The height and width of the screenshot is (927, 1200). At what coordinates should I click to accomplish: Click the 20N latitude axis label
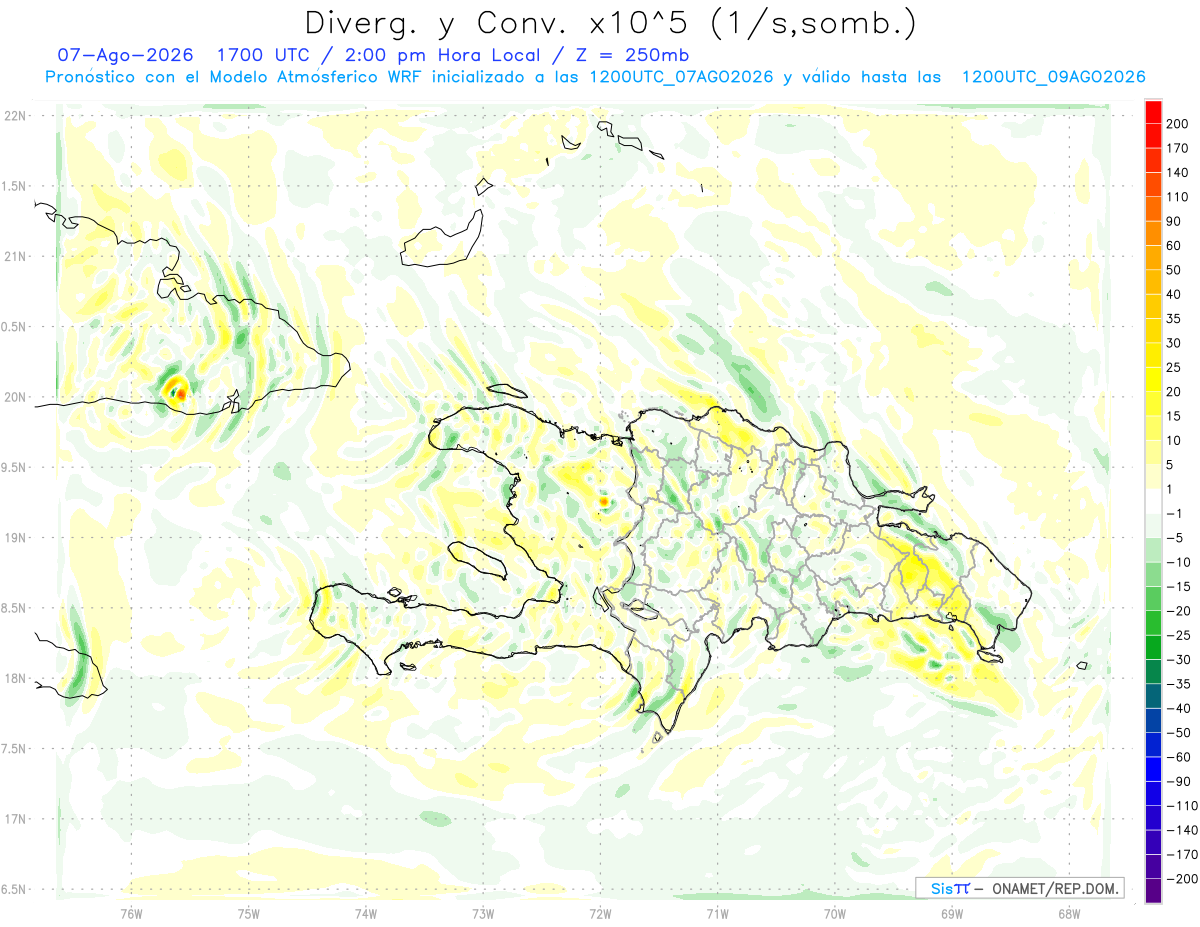15,397
